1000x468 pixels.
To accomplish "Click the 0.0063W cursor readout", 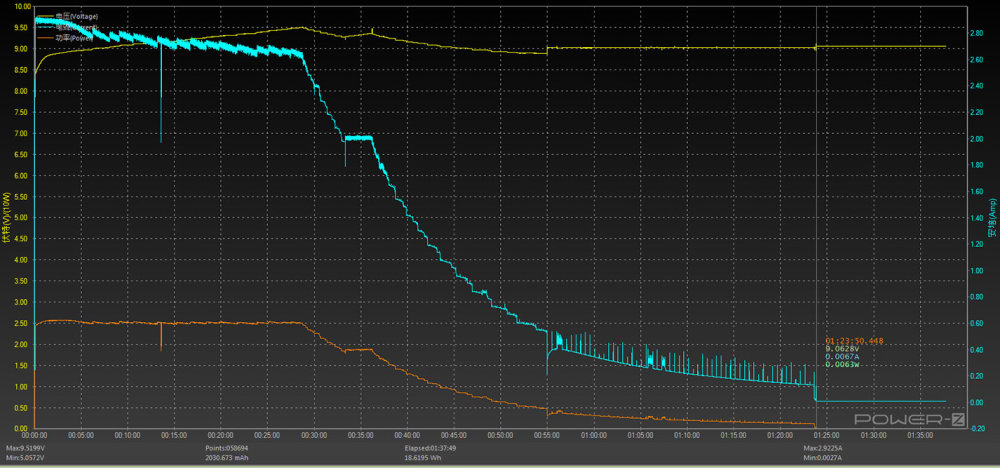I will 842,365.
